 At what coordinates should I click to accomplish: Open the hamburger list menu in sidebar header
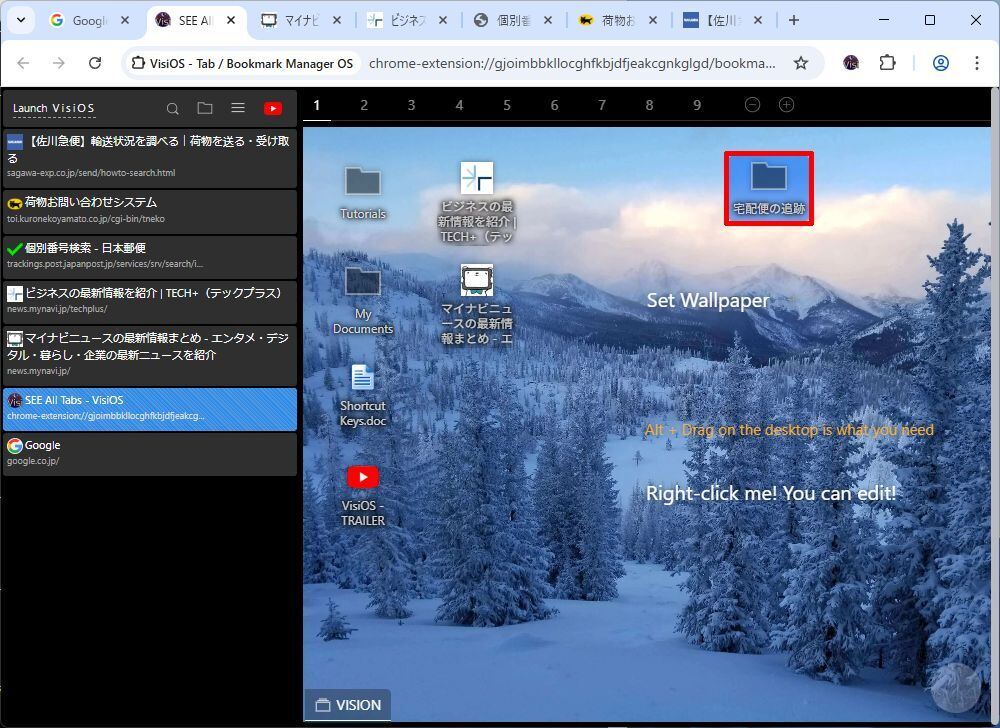point(238,108)
